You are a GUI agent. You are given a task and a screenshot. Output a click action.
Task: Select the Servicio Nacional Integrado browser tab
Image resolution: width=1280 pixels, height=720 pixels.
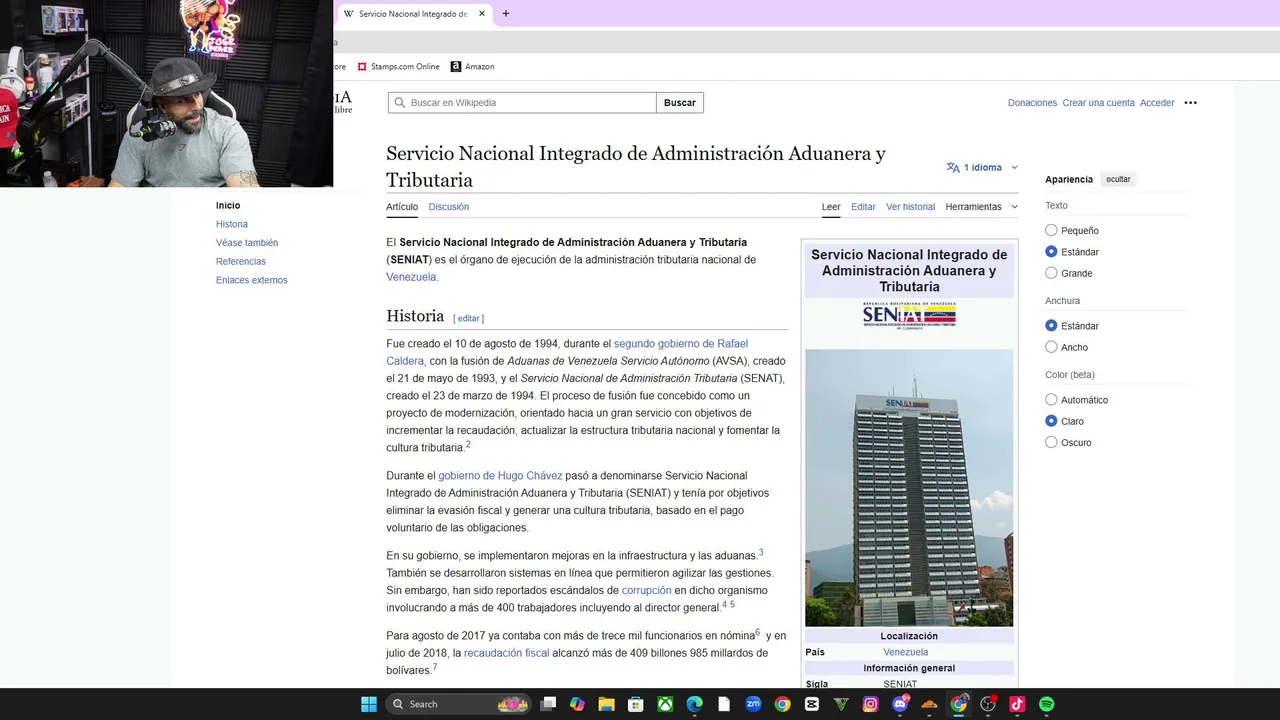click(x=412, y=14)
